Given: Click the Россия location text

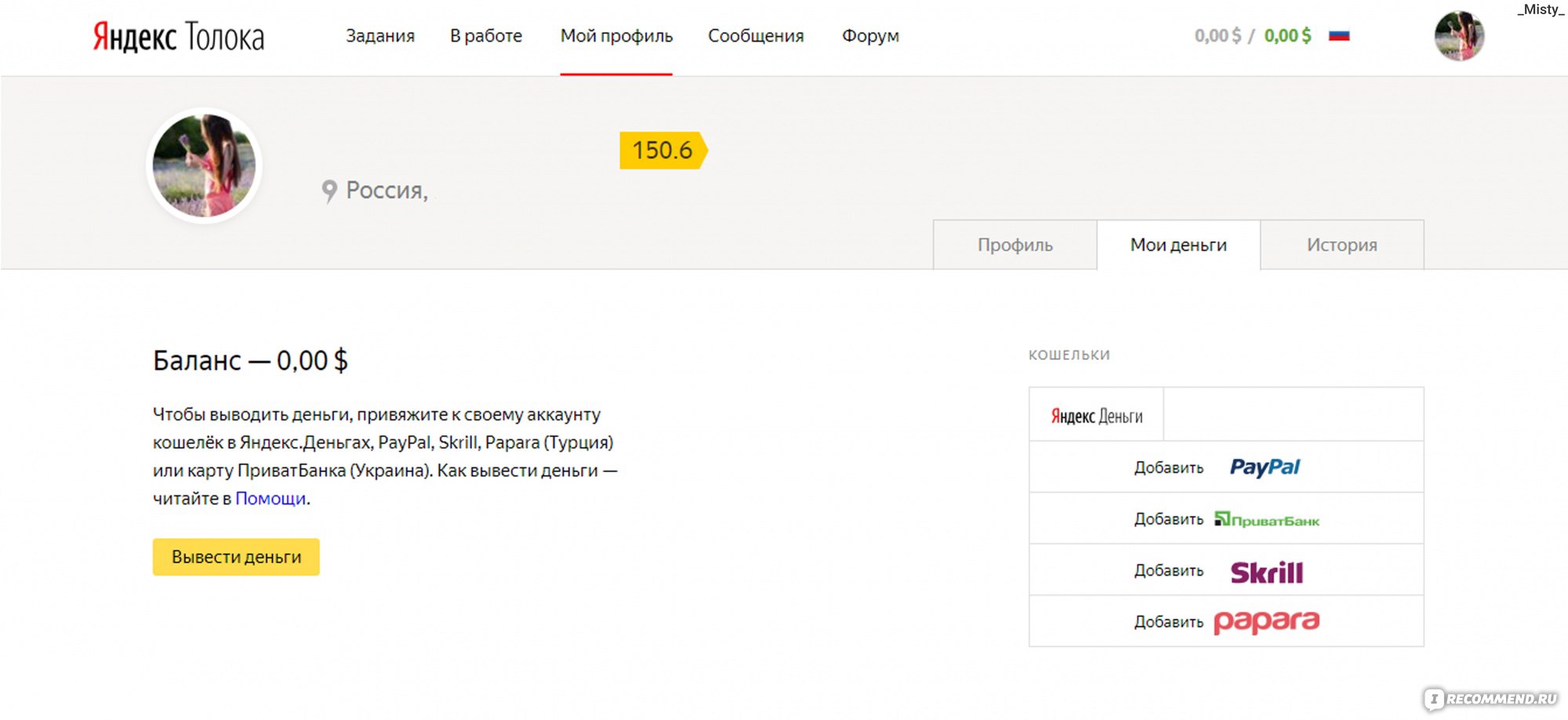Looking at the screenshot, I should pyautogui.click(x=387, y=191).
